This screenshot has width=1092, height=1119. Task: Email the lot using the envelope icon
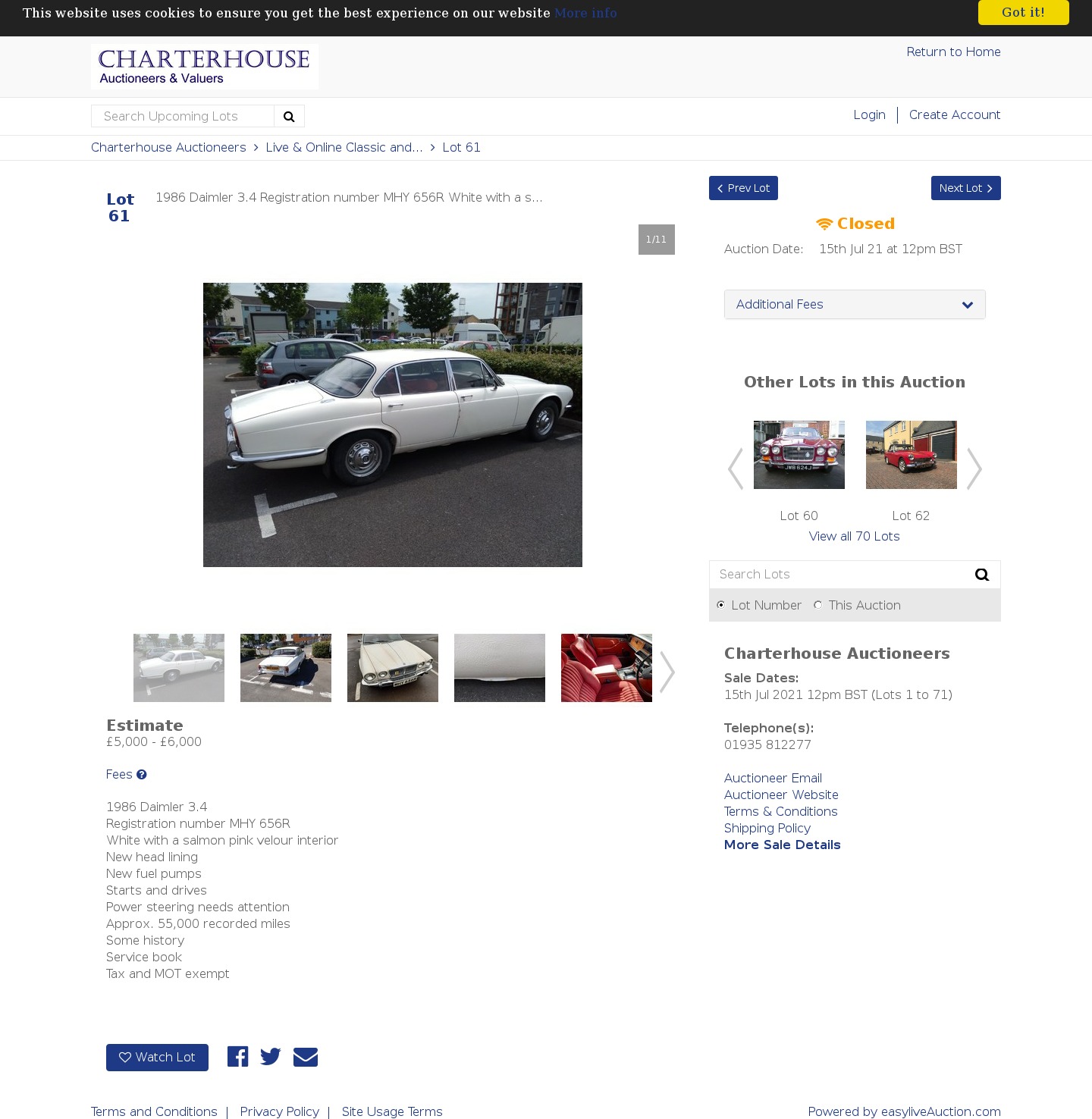click(x=306, y=1057)
